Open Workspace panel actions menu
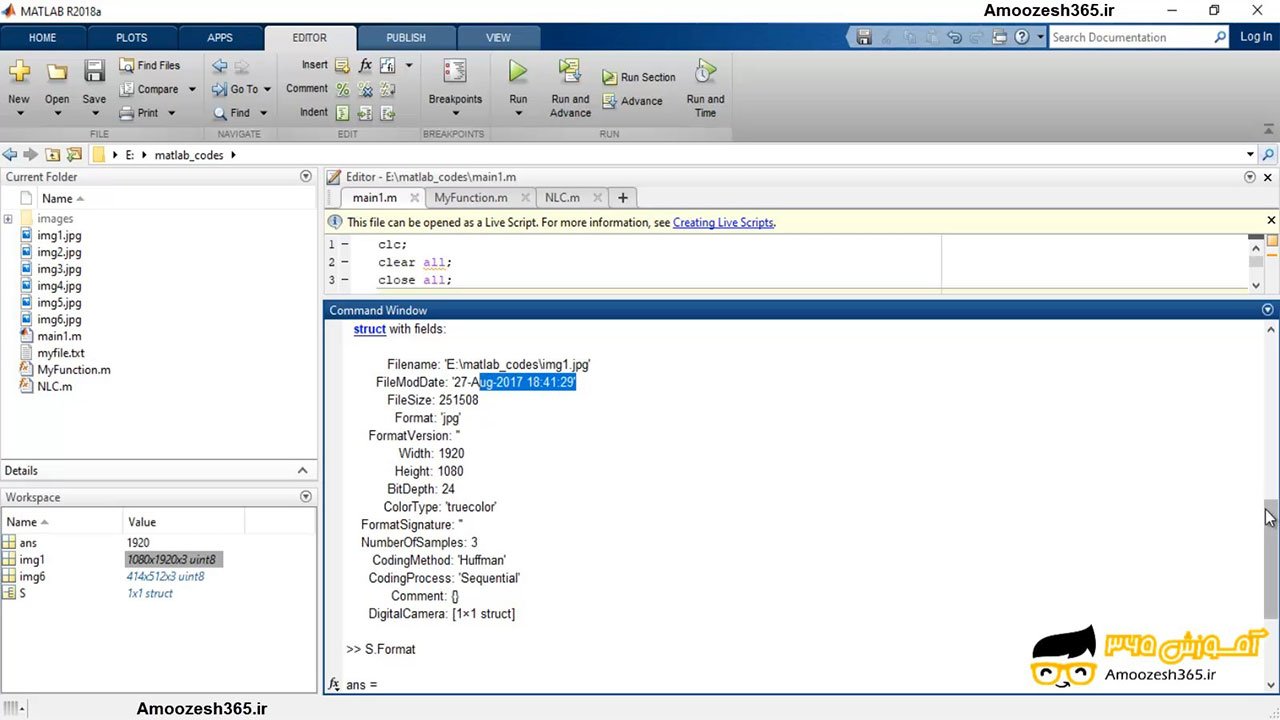This screenshot has width=1280, height=720. click(x=306, y=497)
